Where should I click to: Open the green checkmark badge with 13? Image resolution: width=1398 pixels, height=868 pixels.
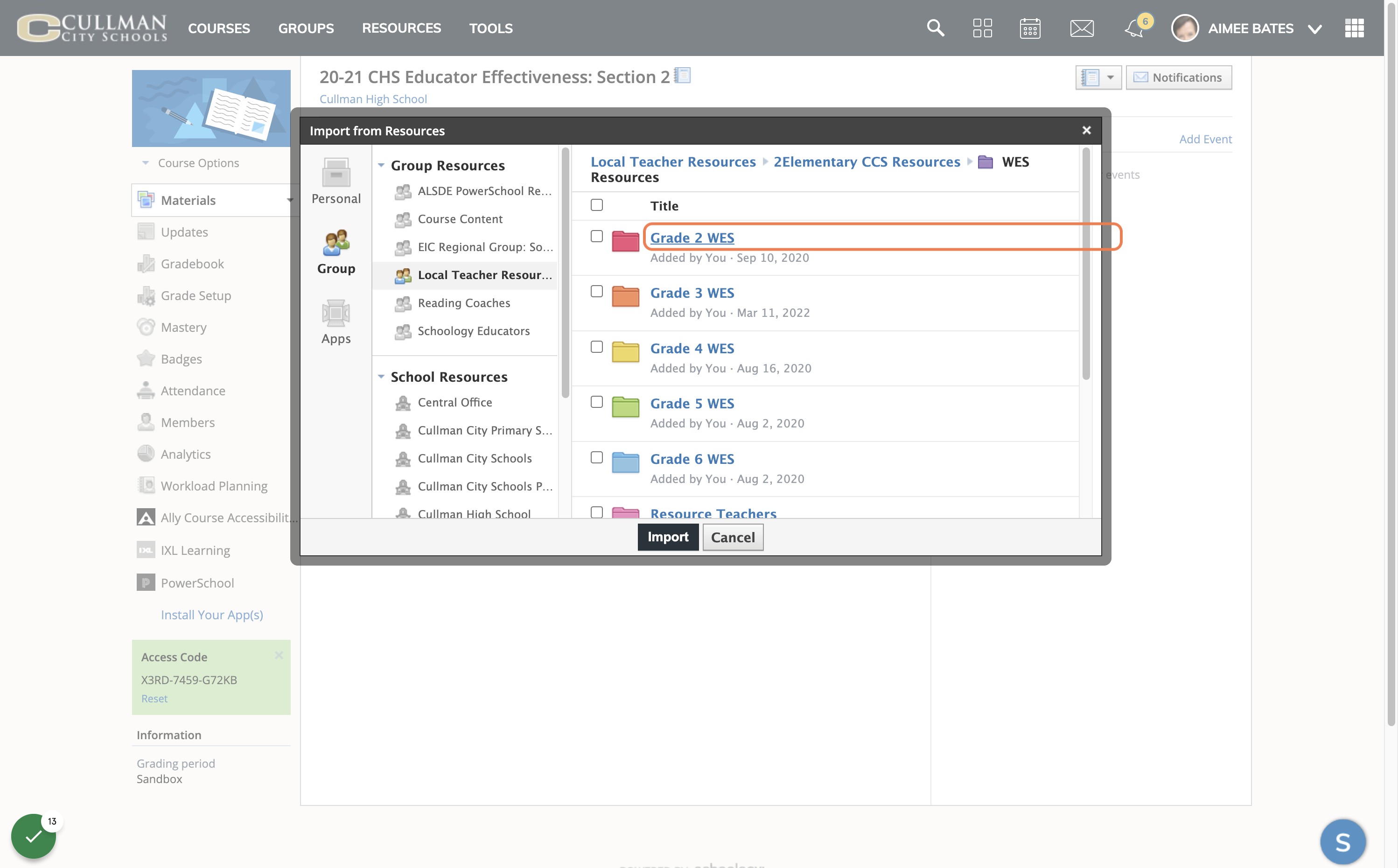pos(33,836)
